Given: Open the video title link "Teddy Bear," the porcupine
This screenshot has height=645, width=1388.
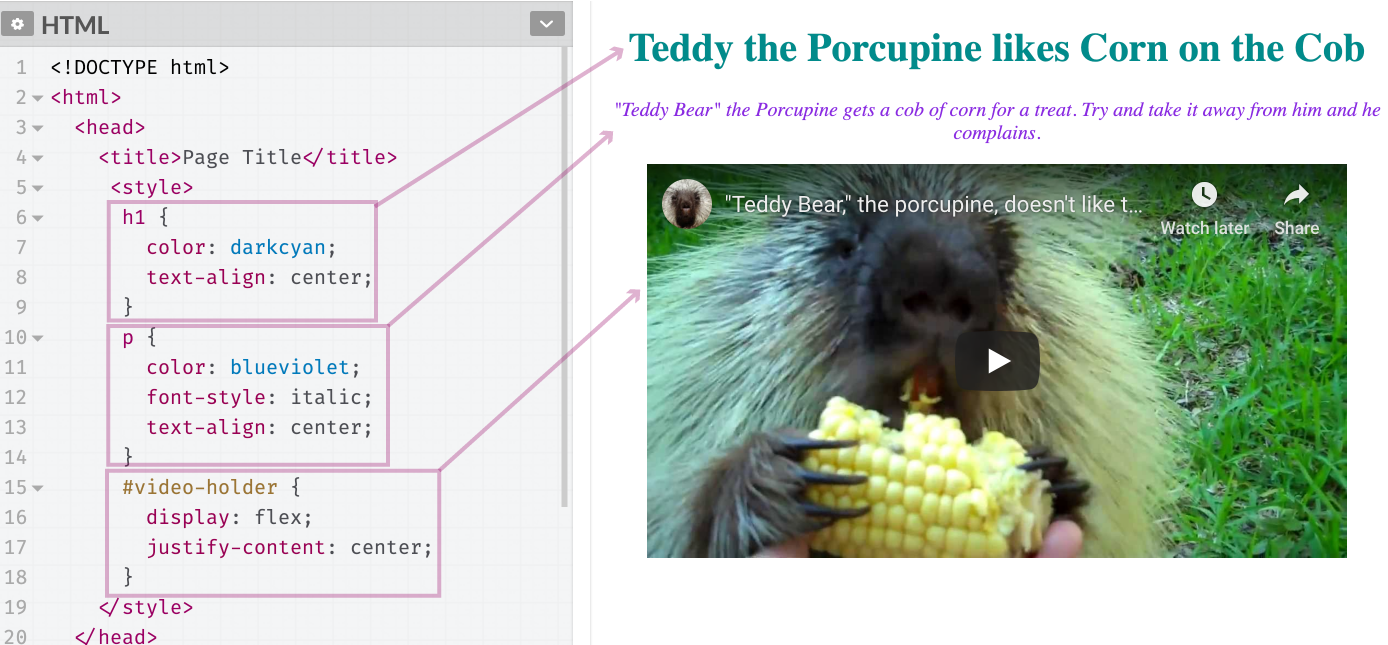Looking at the screenshot, I should [933, 205].
